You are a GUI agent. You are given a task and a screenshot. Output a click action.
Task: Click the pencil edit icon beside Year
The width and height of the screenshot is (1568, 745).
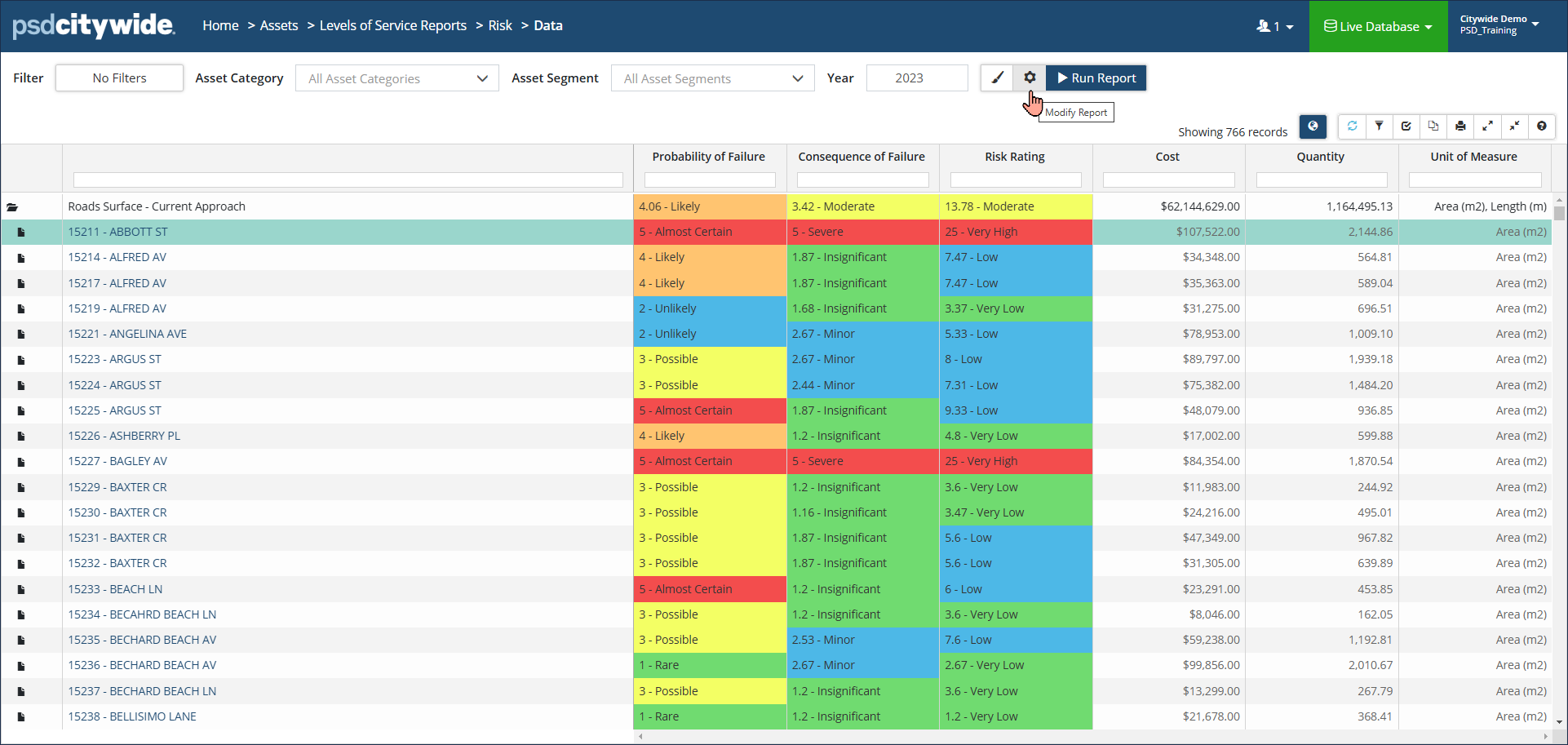pyautogui.click(x=997, y=78)
